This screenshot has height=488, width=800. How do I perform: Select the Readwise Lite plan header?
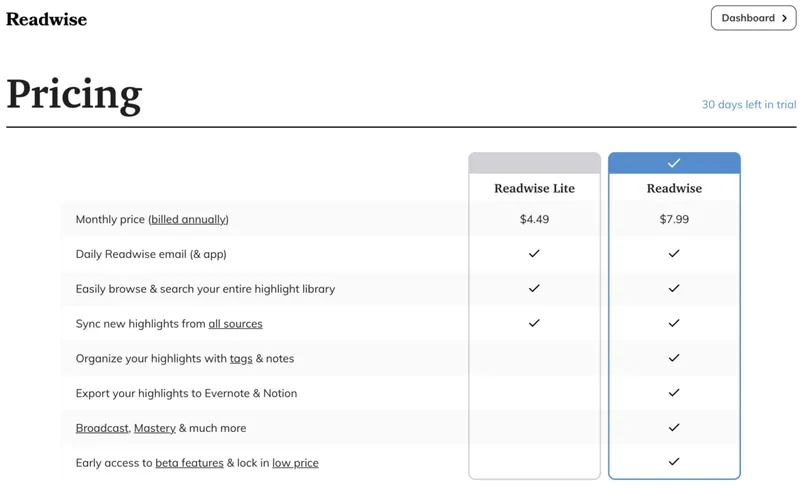[x=534, y=163]
